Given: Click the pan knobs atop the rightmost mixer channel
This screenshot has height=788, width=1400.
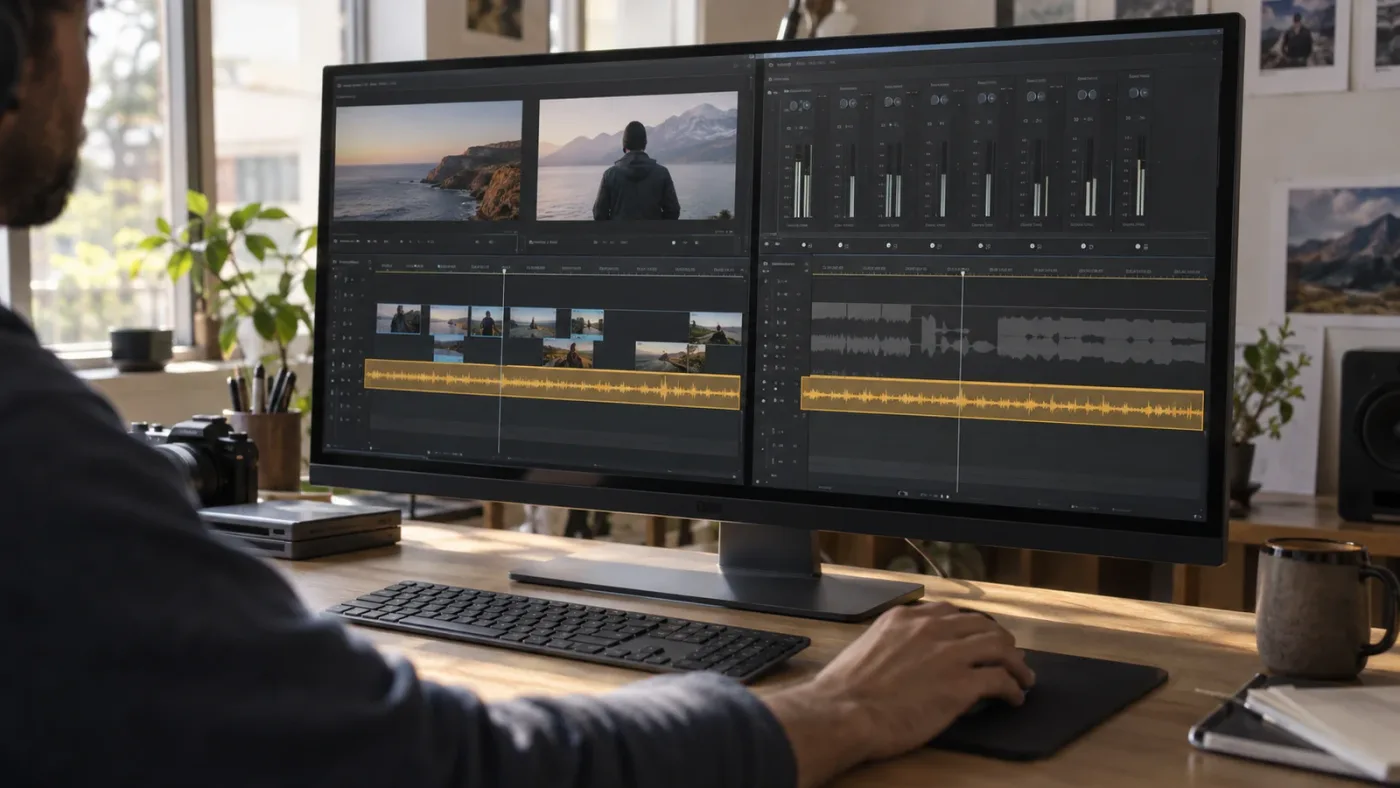Looking at the screenshot, I should pos(1139,93).
